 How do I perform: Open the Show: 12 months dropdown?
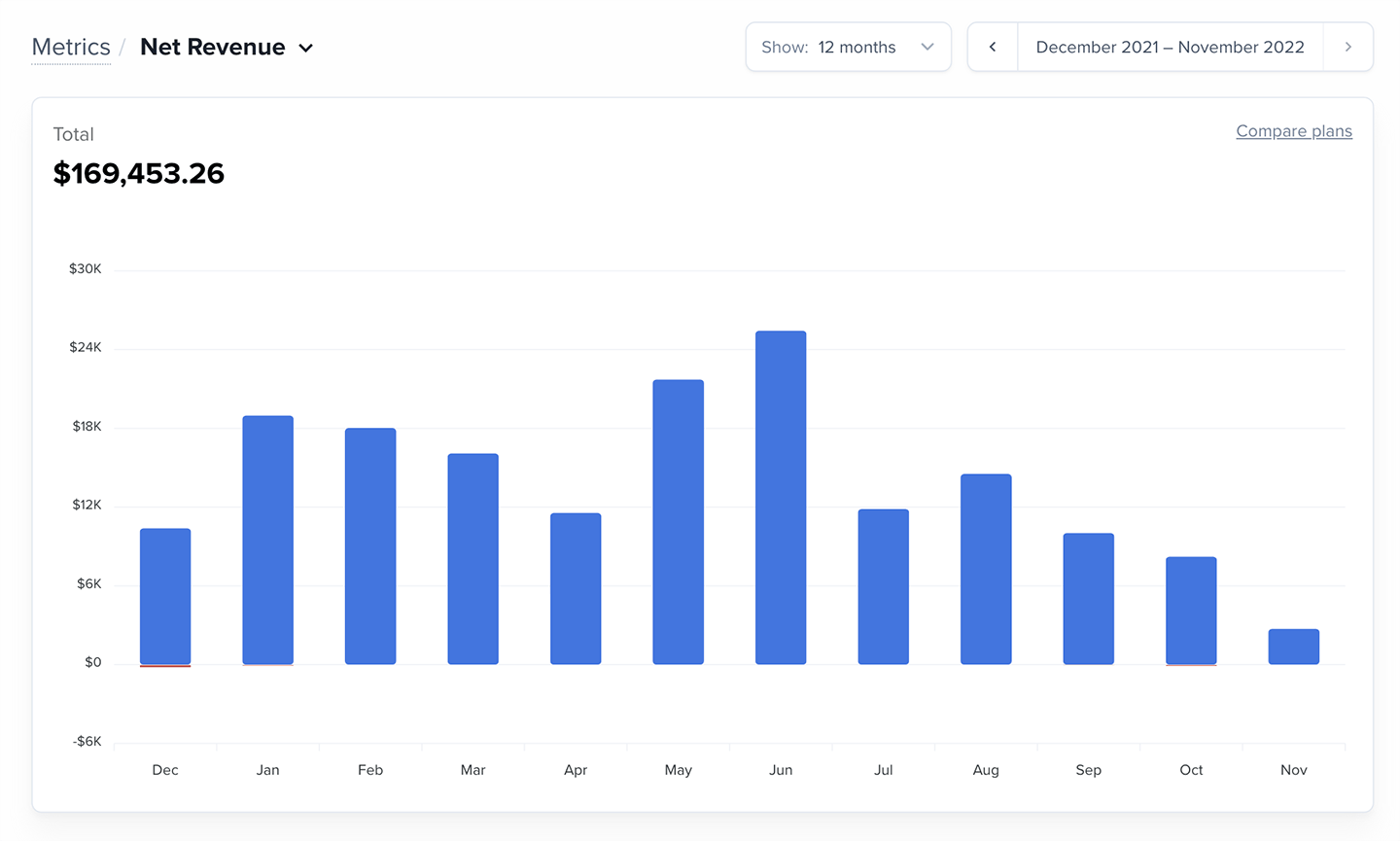coord(848,46)
